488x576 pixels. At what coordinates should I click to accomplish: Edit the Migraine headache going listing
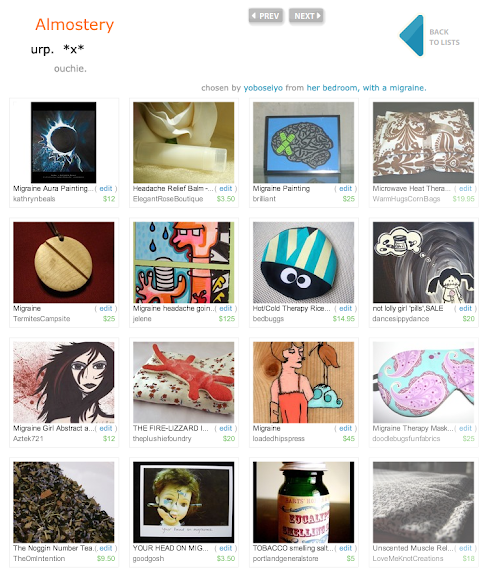pyautogui.click(x=226, y=309)
